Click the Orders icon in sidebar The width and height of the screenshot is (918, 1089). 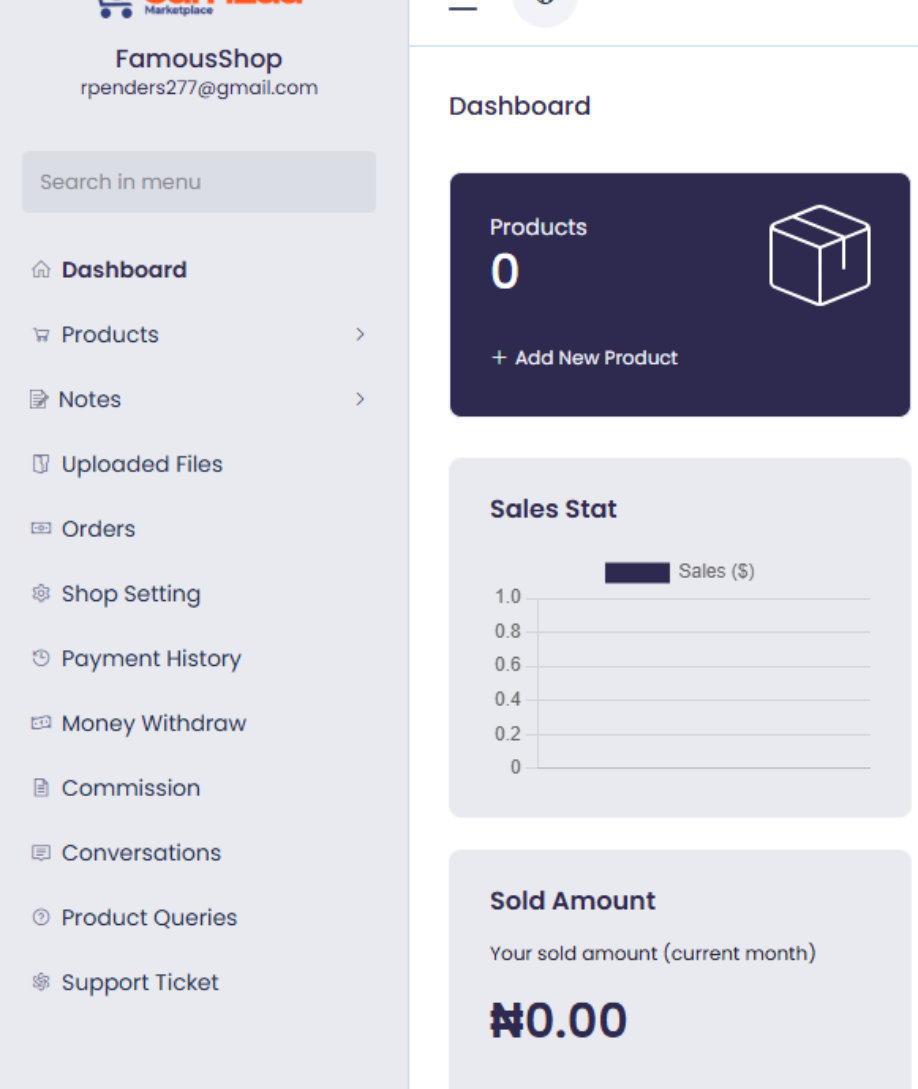[x=41, y=529]
